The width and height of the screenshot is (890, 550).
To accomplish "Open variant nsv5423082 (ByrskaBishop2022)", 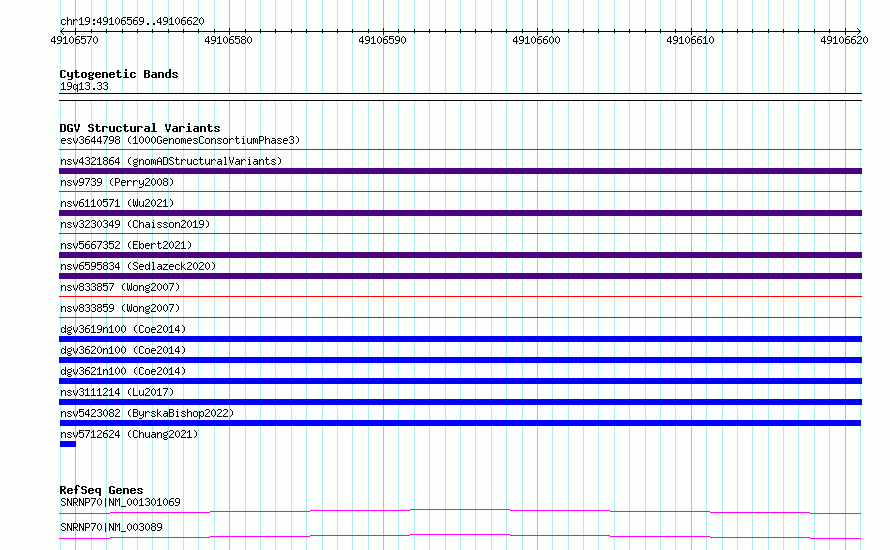I will [147, 413].
